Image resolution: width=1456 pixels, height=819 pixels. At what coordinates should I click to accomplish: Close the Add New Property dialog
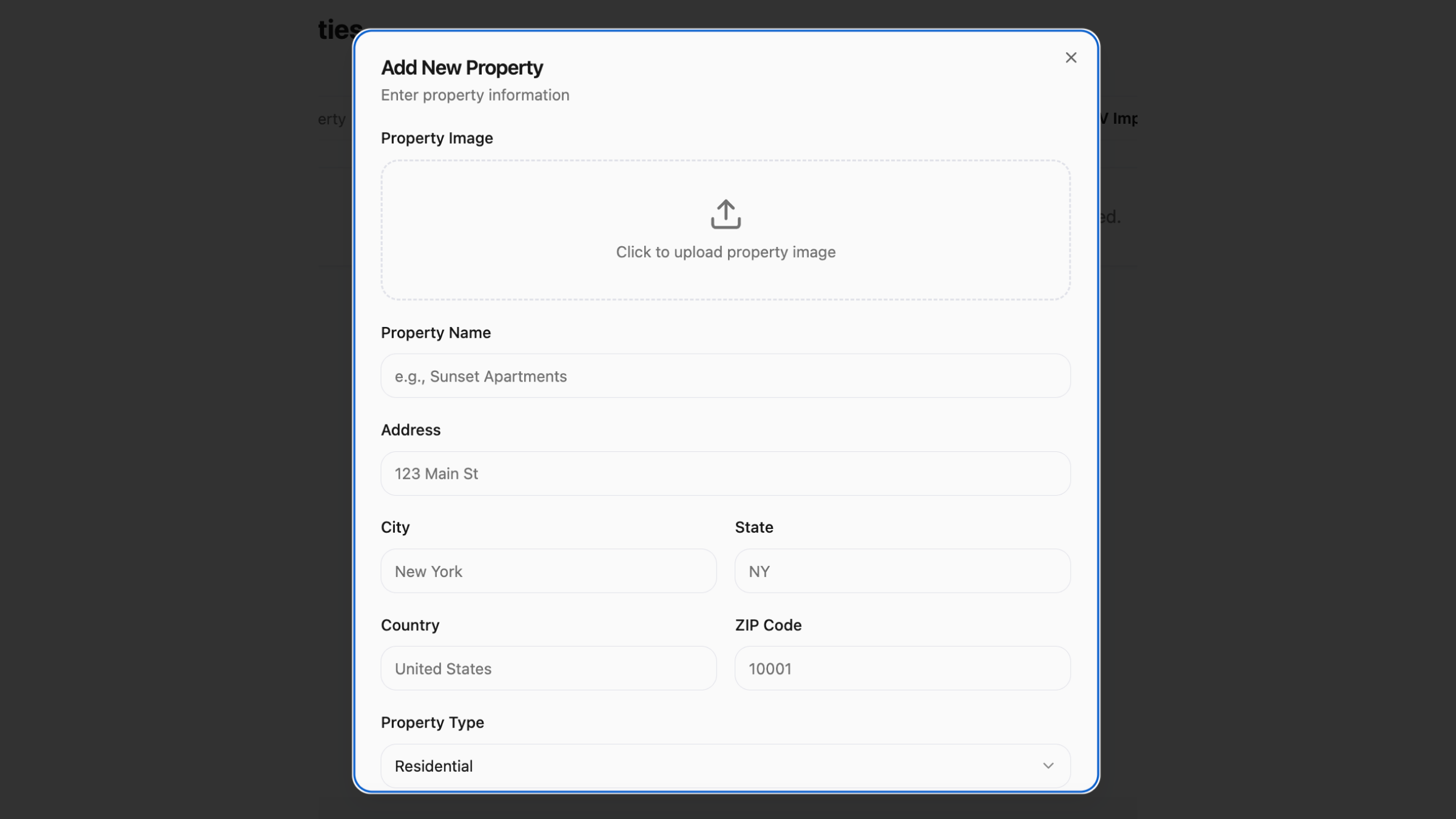click(1071, 58)
